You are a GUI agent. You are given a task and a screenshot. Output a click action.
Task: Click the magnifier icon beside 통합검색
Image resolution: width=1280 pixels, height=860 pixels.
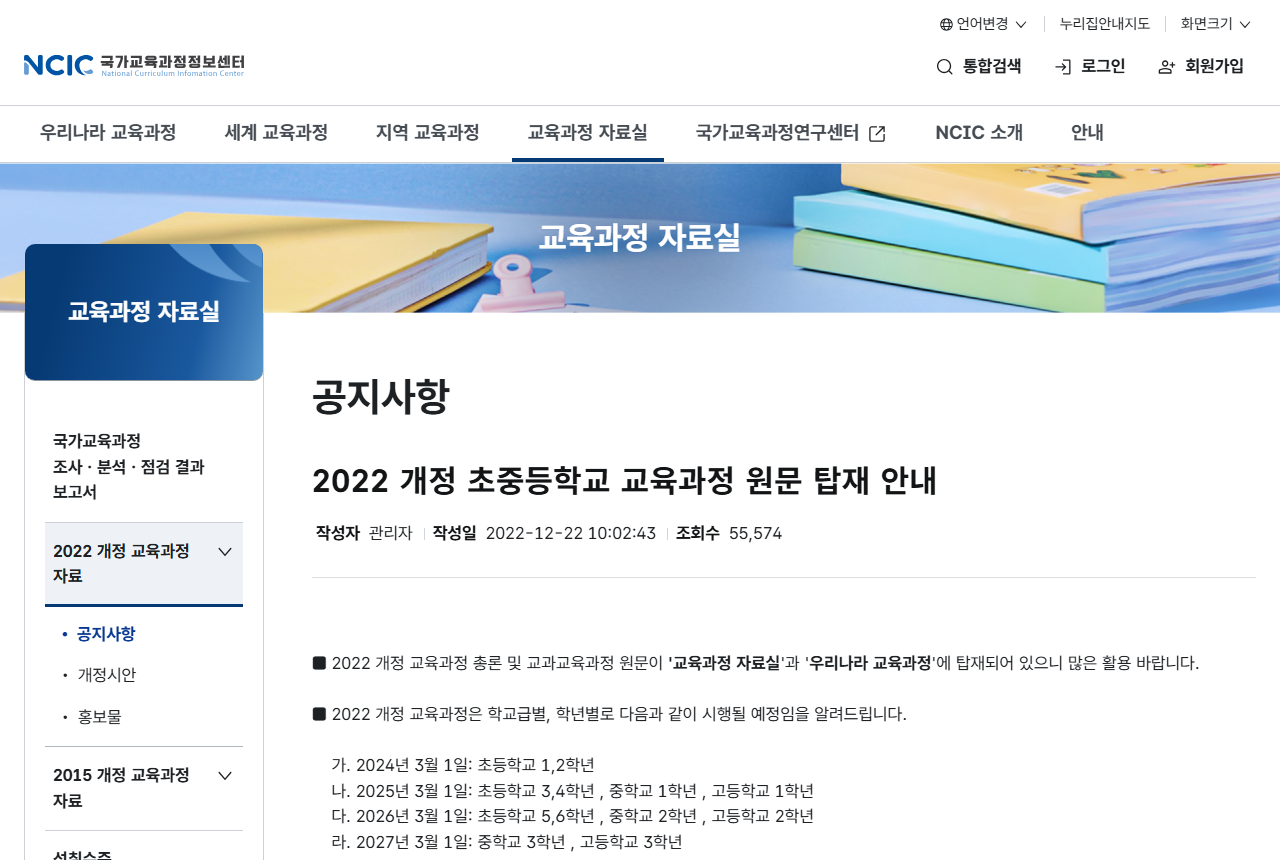click(944, 67)
